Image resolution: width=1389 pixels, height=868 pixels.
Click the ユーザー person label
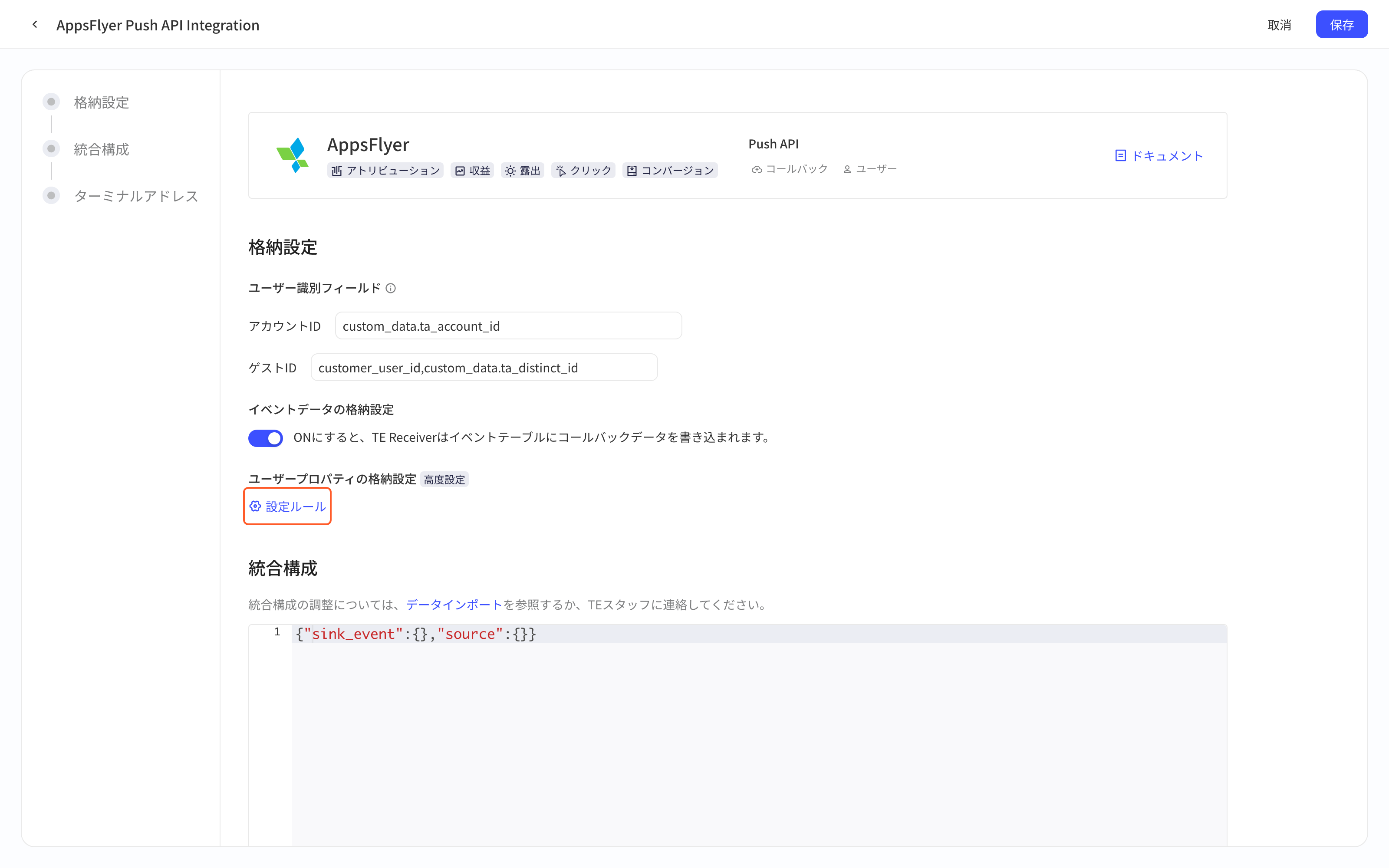click(x=869, y=169)
